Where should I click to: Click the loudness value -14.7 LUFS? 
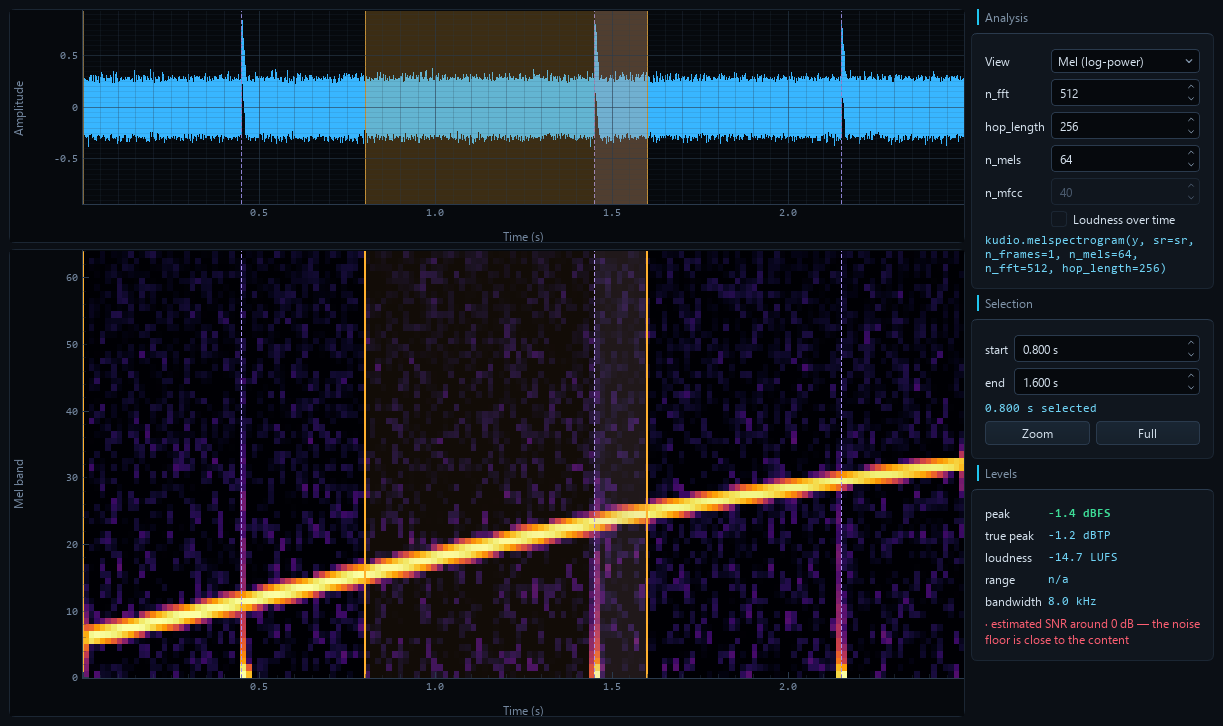[1084, 558]
